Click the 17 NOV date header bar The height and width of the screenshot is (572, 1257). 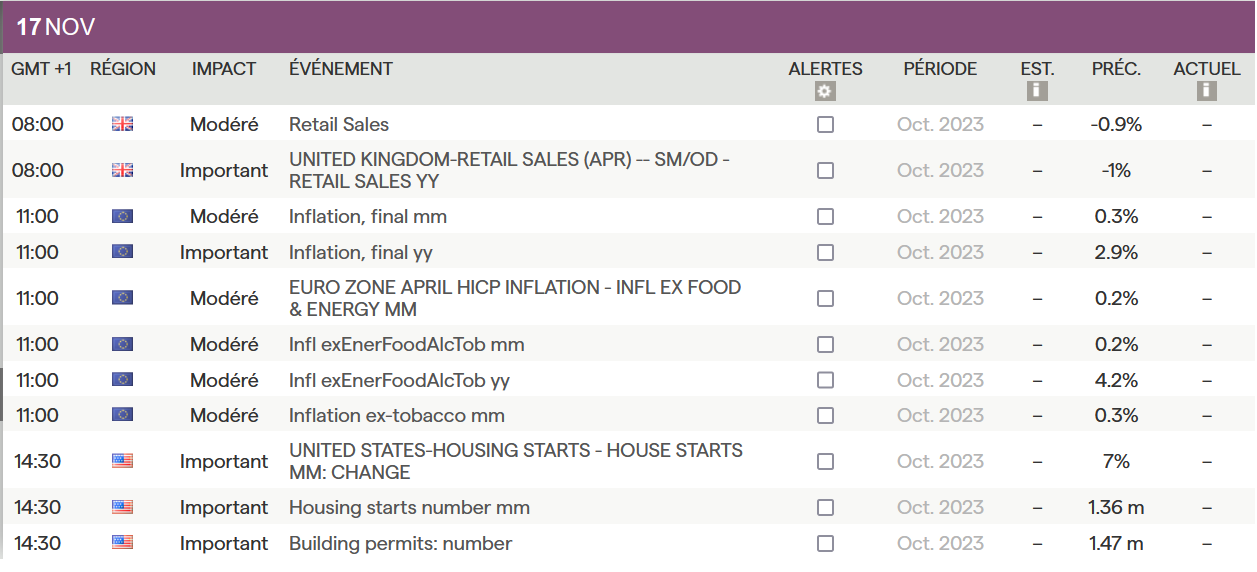[x=628, y=27]
